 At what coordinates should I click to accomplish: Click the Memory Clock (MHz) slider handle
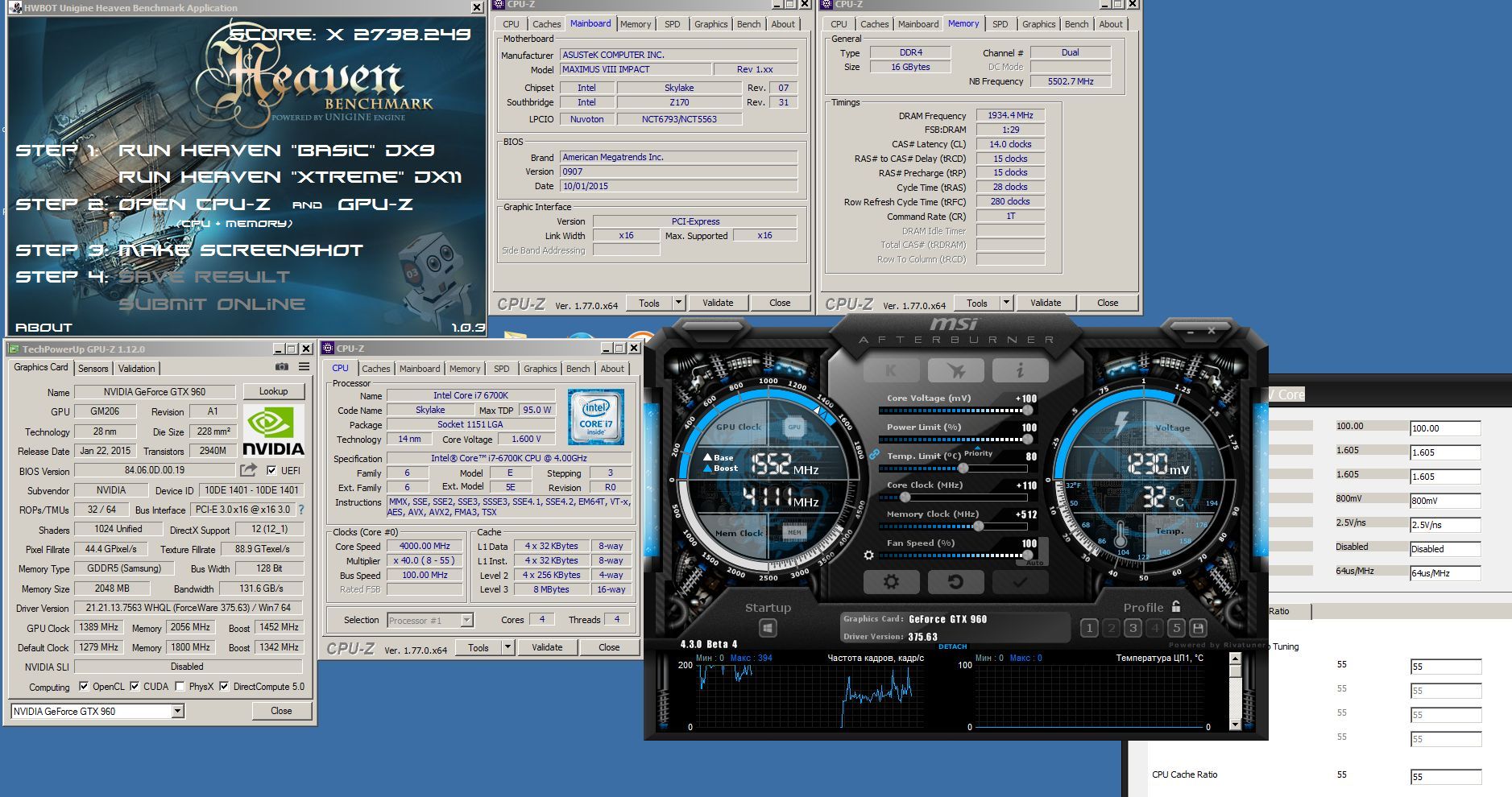(978, 527)
